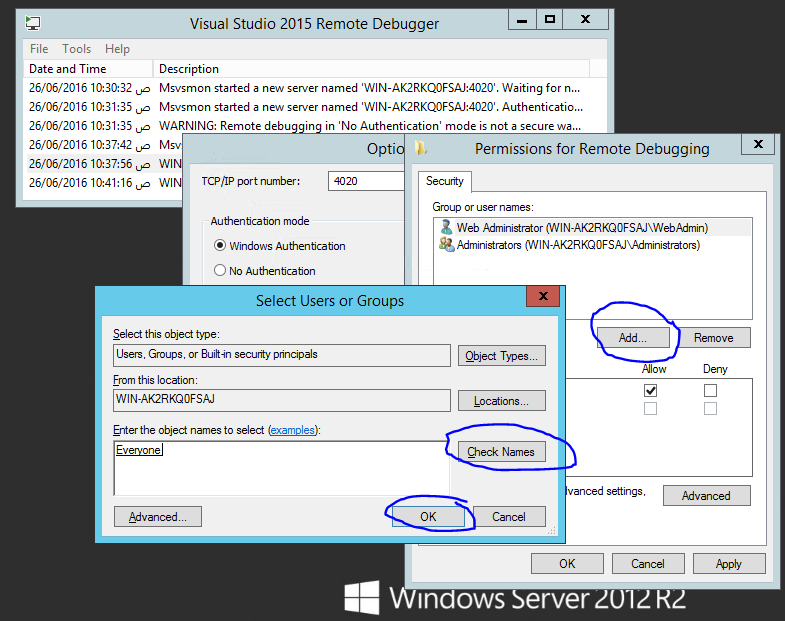The image size is (785, 621).
Task: Click the Description column header
Action: 371,69
